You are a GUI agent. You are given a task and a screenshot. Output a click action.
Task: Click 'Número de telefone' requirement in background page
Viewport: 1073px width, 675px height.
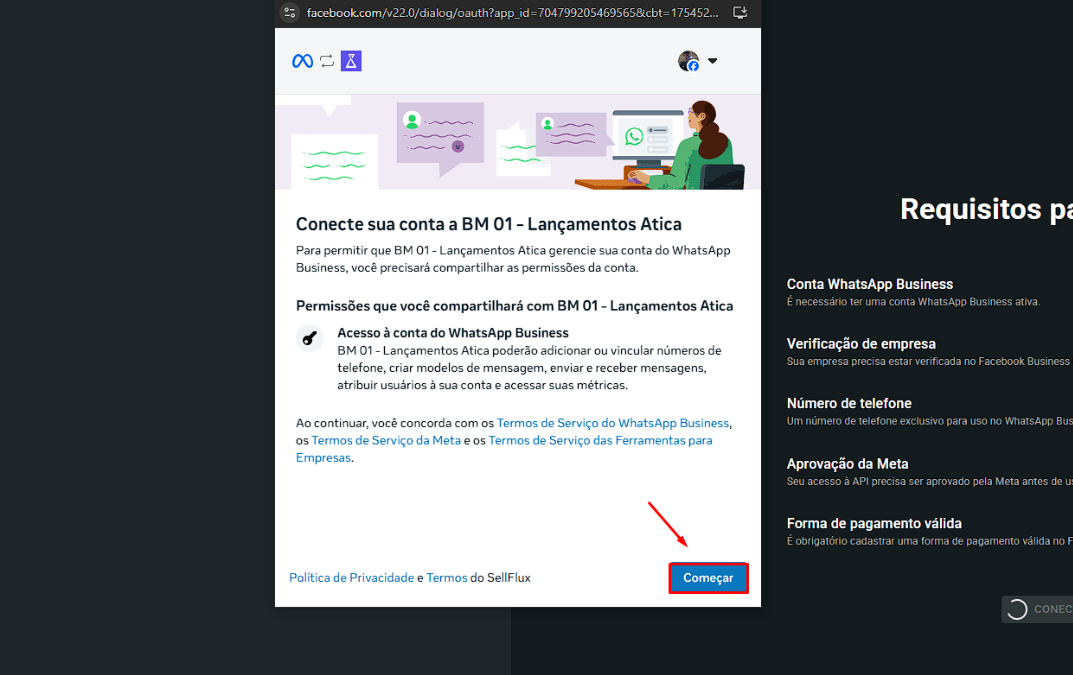tap(849, 403)
